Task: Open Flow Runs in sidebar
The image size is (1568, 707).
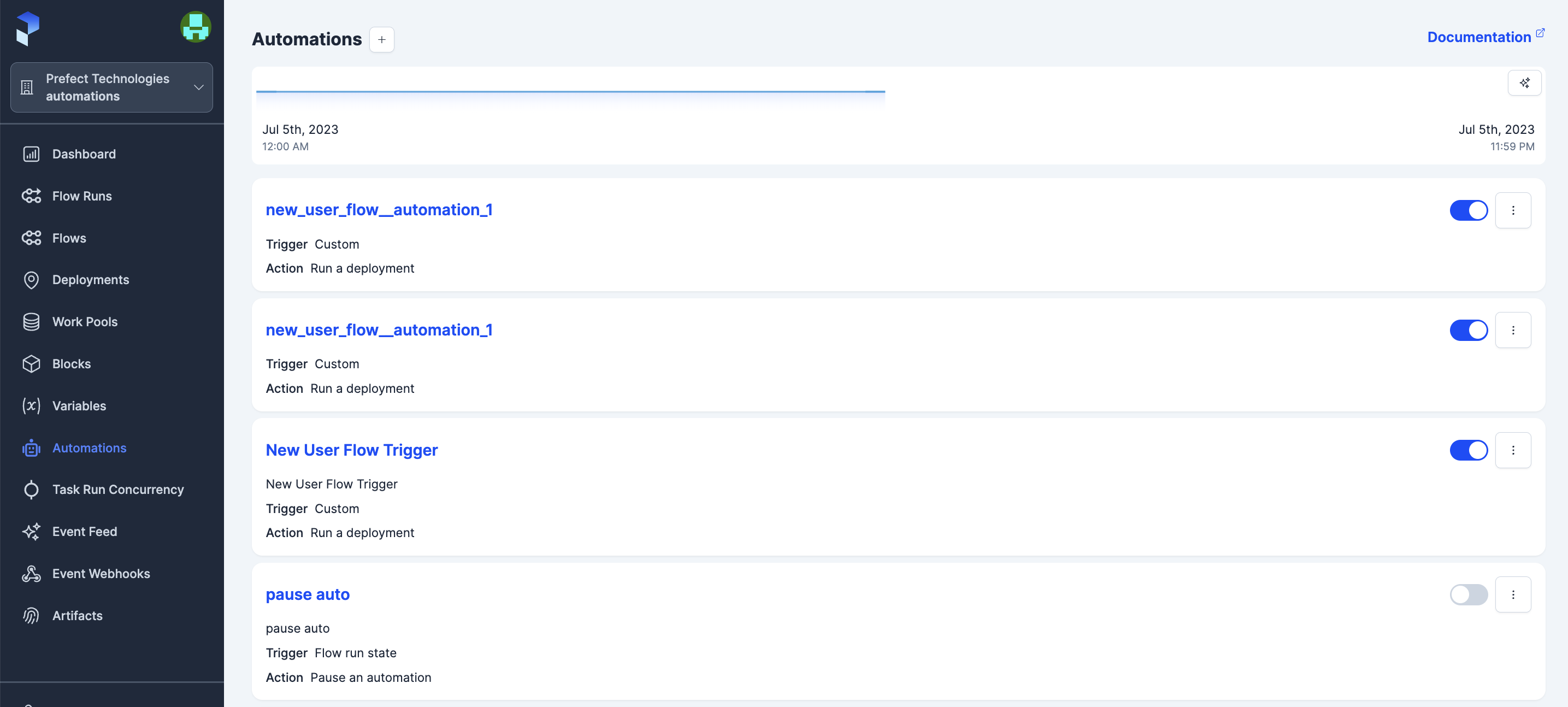Action: pyautogui.click(x=82, y=196)
